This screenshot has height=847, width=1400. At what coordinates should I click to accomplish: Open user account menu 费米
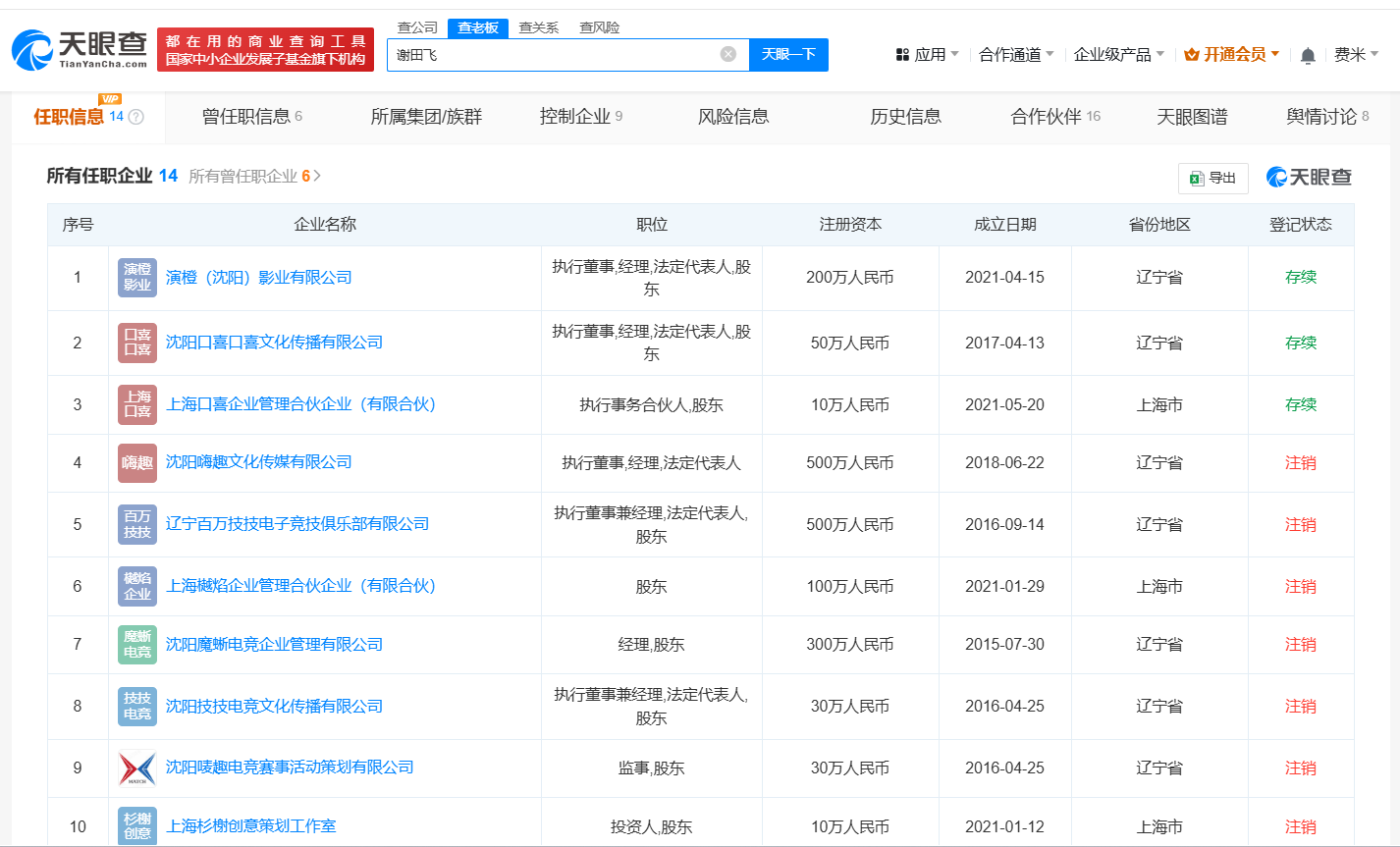(x=1355, y=55)
